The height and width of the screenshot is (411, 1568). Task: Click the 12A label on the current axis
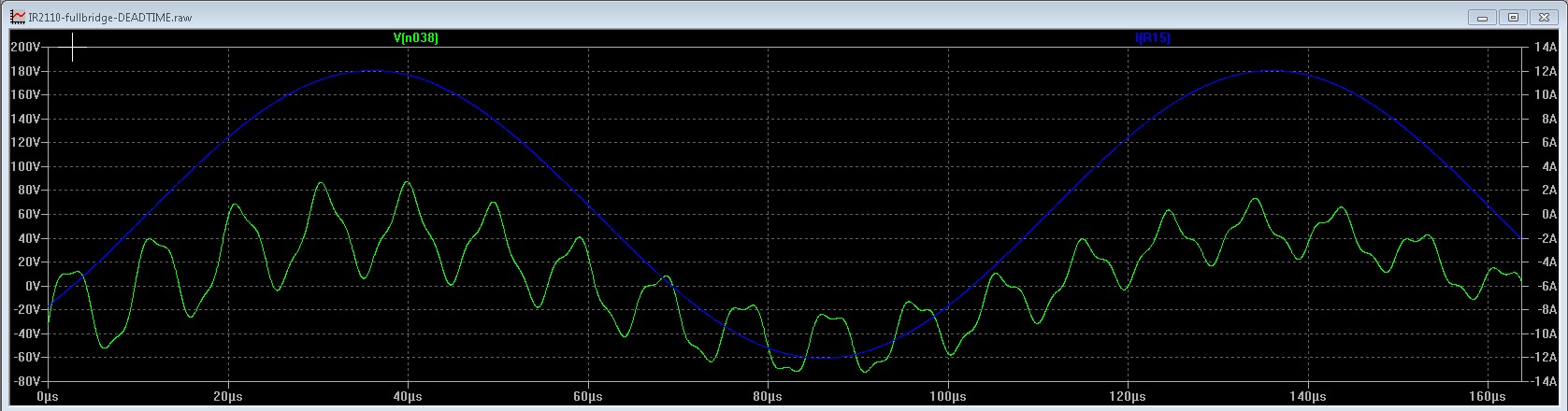coord(1545,71)
